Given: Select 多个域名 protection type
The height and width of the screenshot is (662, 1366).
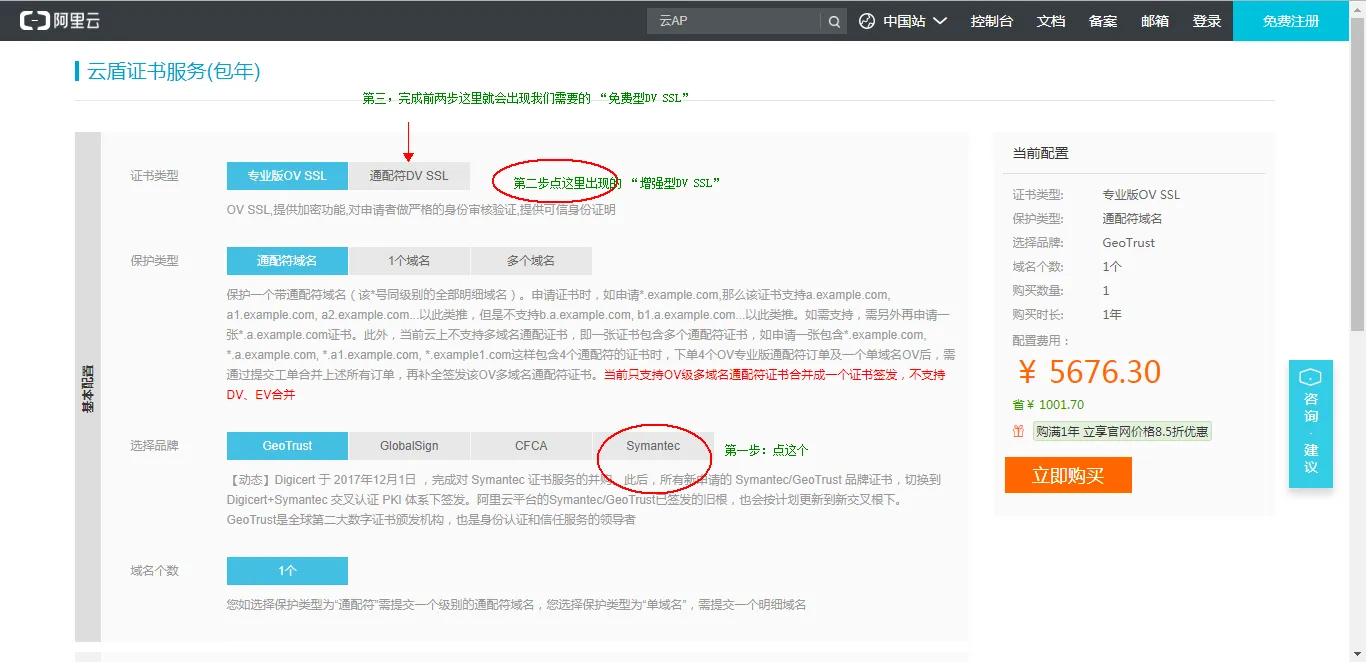Looking at the screenshot, I should click(x=532, y=260).
